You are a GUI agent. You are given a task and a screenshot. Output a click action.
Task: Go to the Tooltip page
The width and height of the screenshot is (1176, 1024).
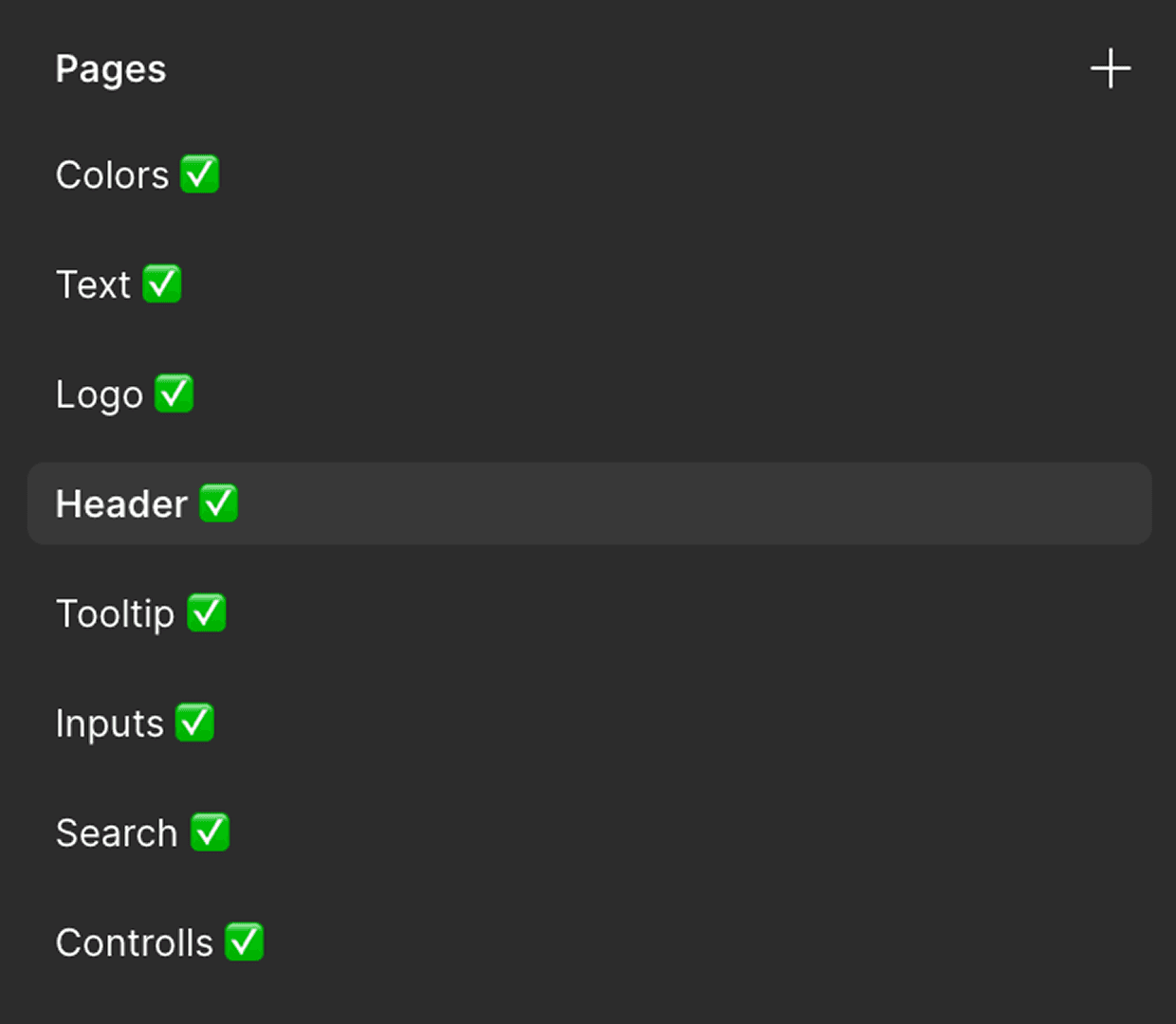click(x=115, y=614)
